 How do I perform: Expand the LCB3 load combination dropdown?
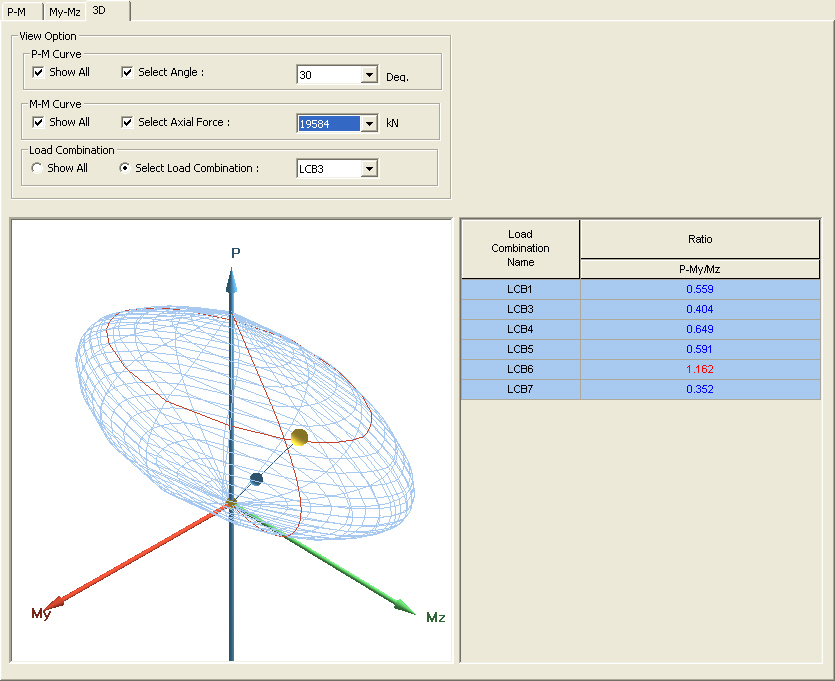coord(369,169)
